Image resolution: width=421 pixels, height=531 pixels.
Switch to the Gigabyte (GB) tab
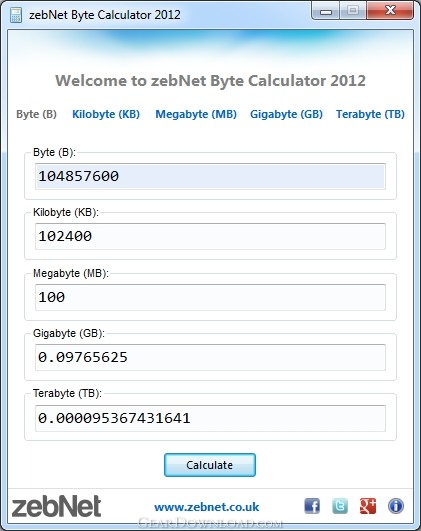point(286,114)
